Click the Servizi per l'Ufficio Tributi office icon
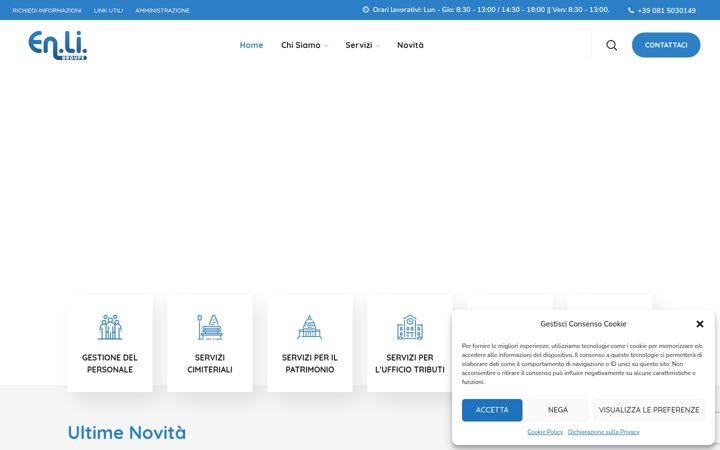This screenshot has height=450, width=720. click(x=410, y=327)
